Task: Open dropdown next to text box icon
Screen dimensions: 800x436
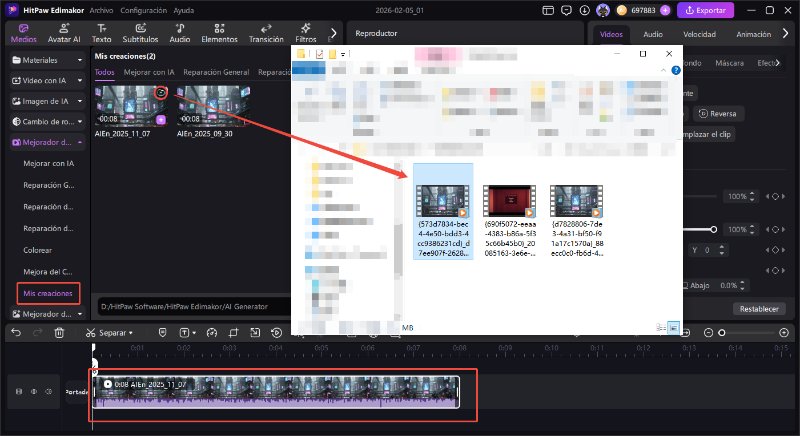Action: point(194,333)
